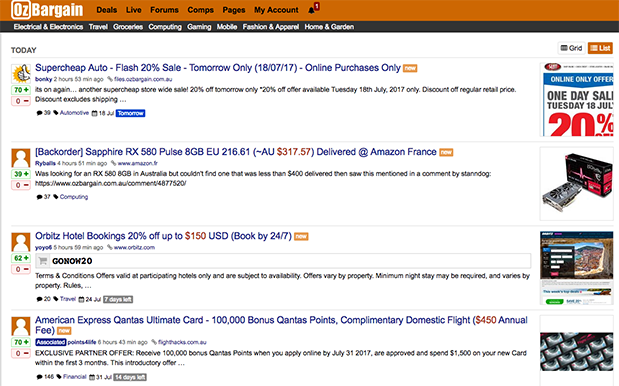Image resolution: width=619 pixels, height=386 pixels.
Task: Open the Deals menu
Action: tap(107, 10)
